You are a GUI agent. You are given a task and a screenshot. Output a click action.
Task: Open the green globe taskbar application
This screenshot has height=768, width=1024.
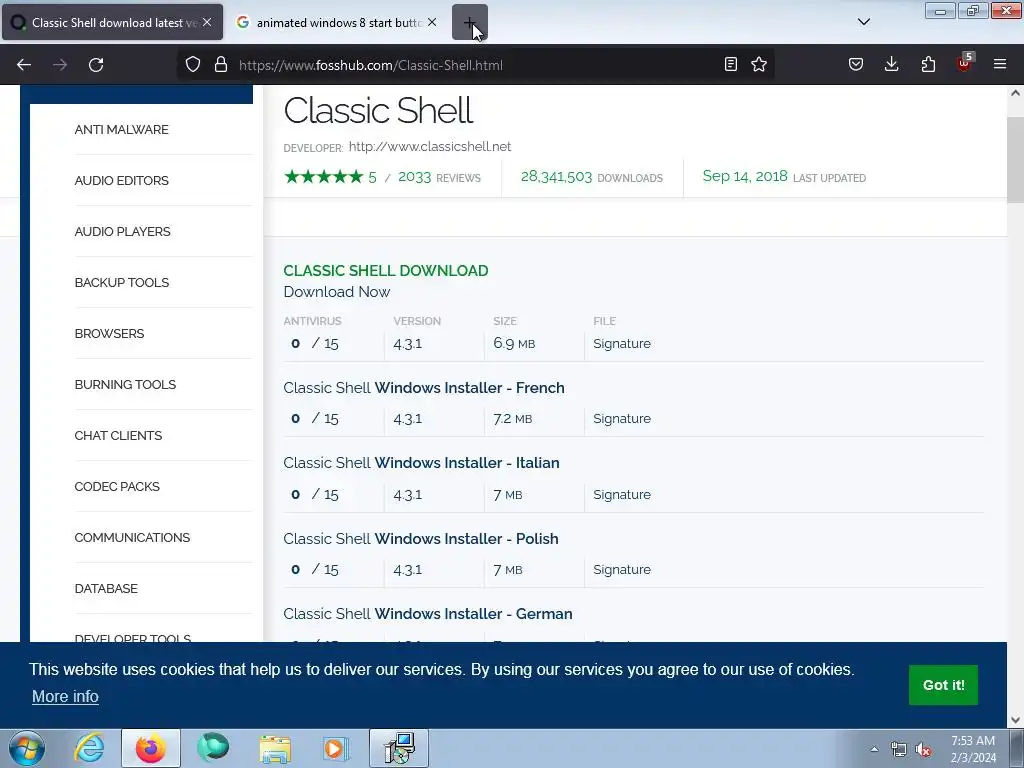pyautogui.click(x=213, y=748)
